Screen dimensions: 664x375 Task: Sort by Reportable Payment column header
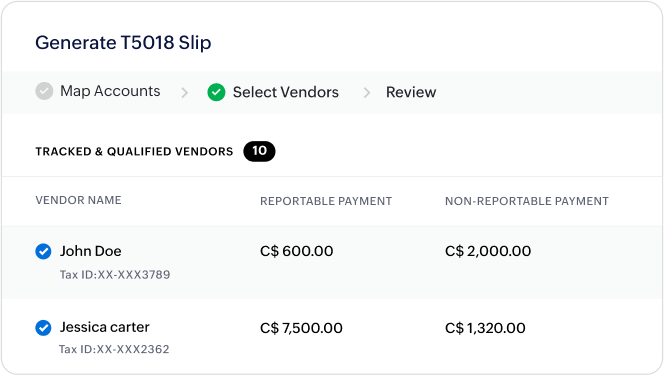(x=326, y=201)
